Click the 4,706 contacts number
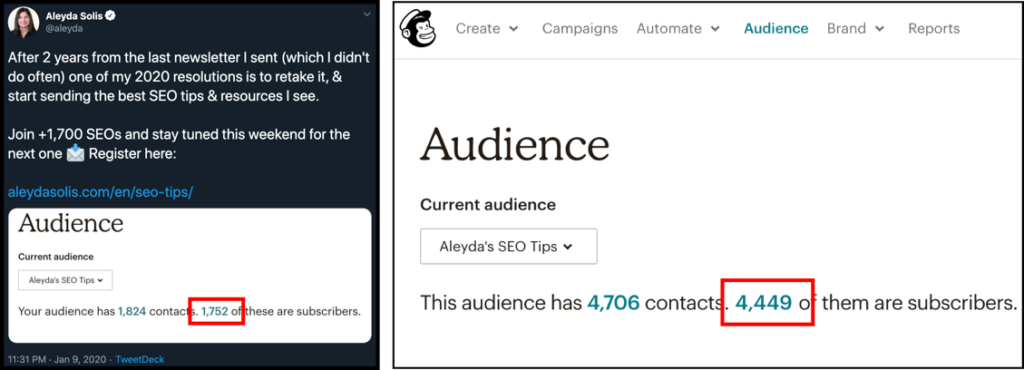 (x=613, y=303)
